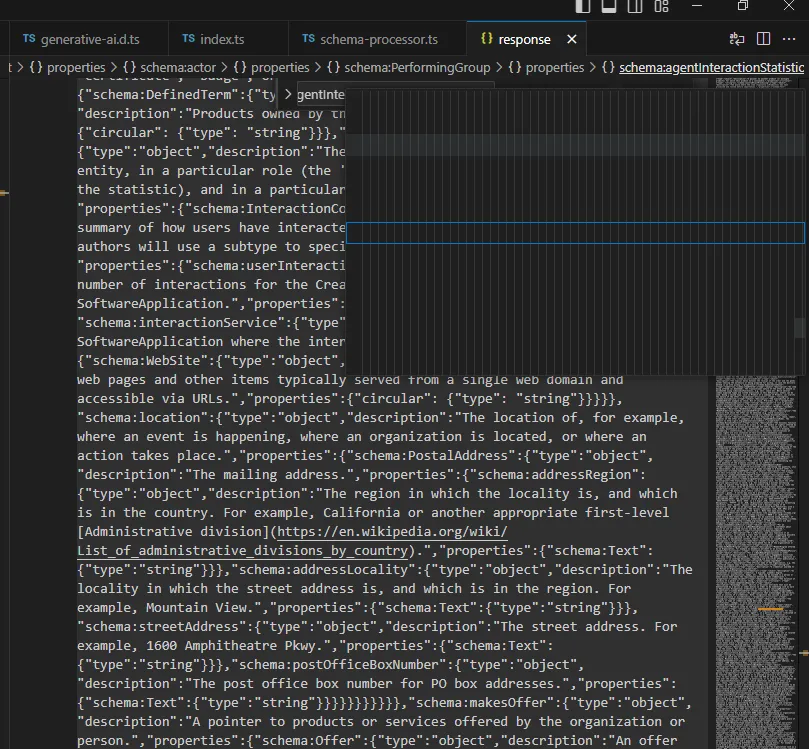Open the More Actions ellipsis menu

point(790,39)
